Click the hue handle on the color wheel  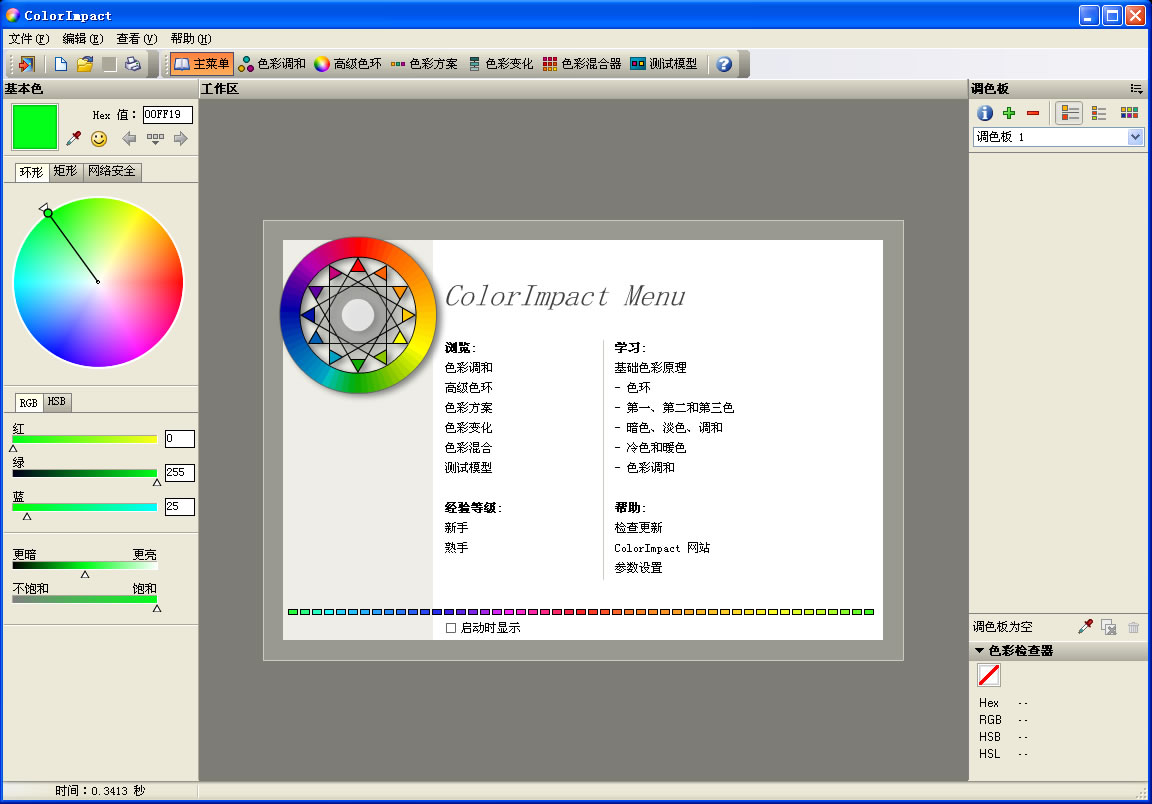tap(48, 213)
